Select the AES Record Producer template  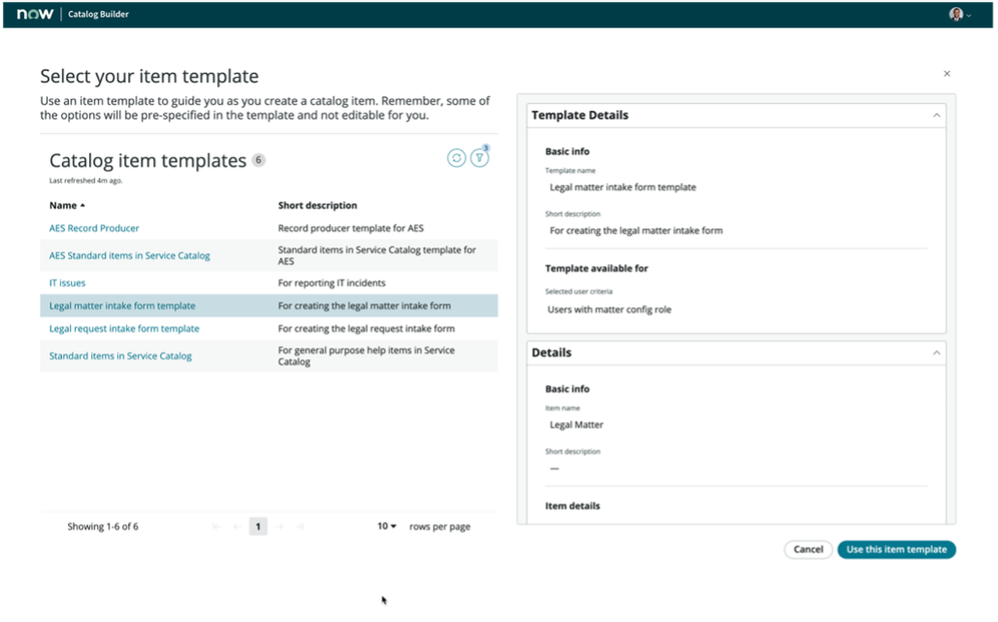[x=94, y=228]
